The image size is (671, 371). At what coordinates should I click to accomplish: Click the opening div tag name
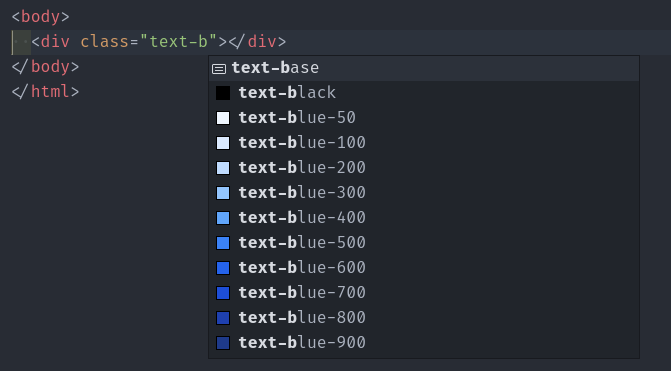pos(55,42)
